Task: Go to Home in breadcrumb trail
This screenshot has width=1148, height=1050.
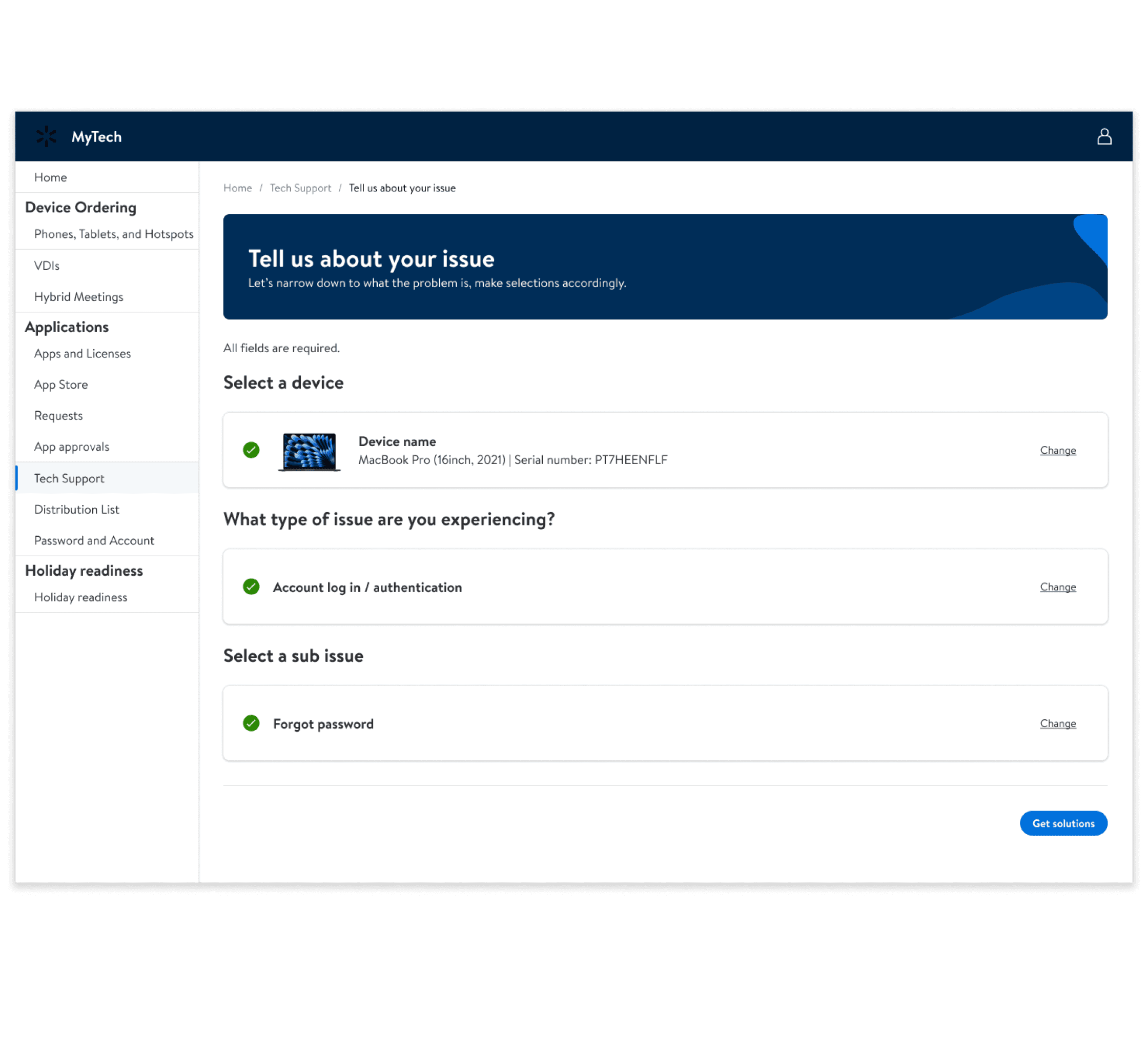Action: (237, 188)
